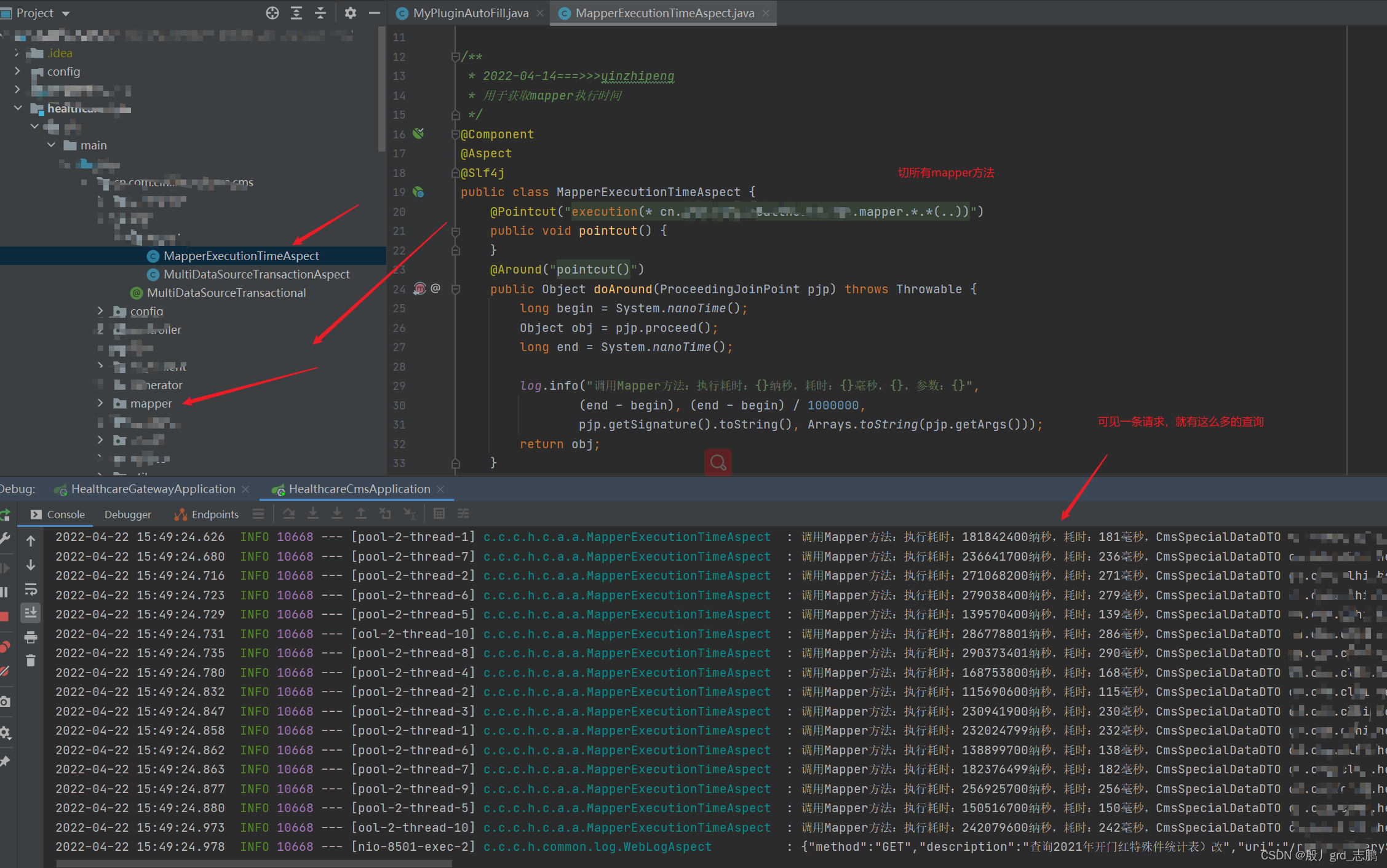Clear all console output with trash icon

point(31,661)
